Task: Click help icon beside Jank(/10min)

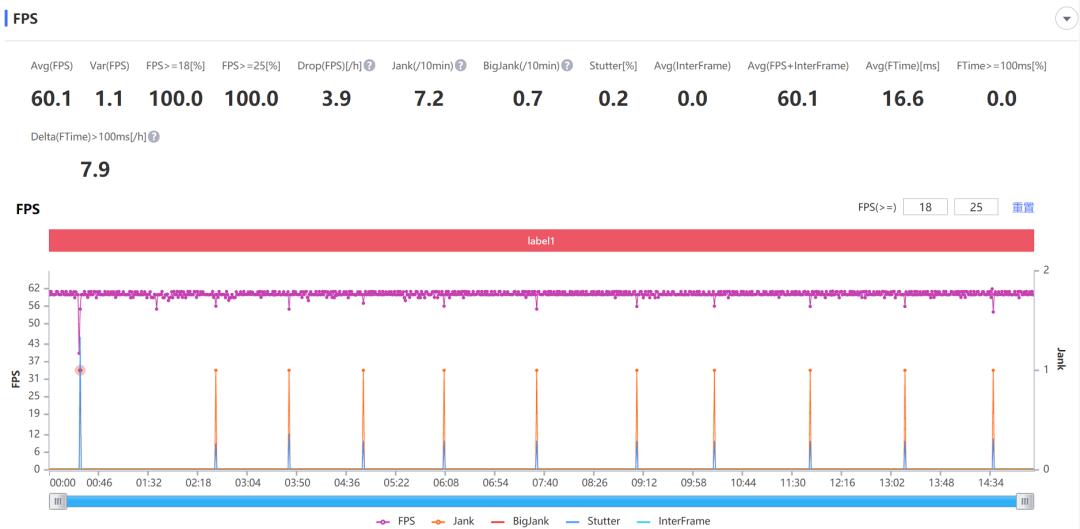Action: [x=461, y=66]
